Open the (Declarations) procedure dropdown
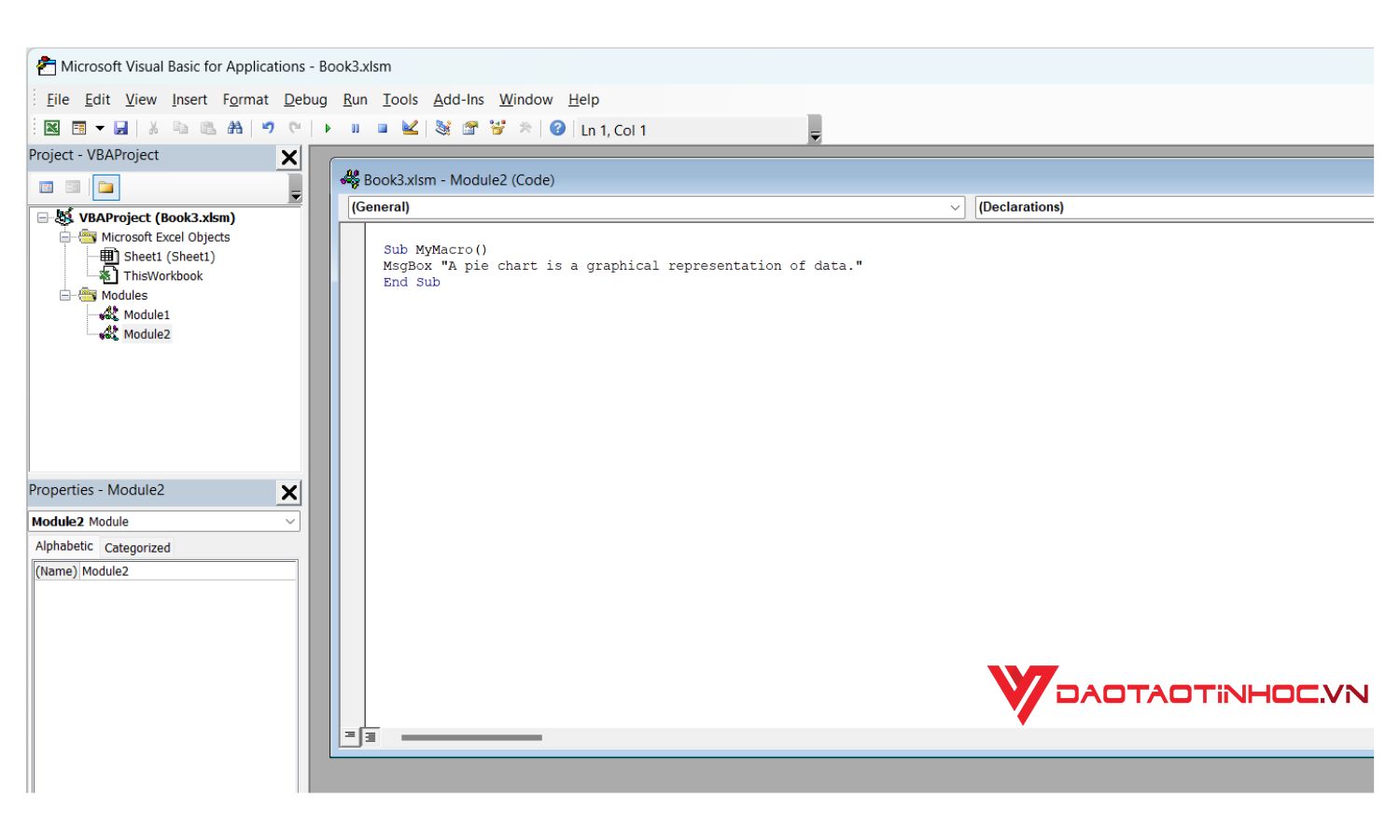 pos(1174,207)
